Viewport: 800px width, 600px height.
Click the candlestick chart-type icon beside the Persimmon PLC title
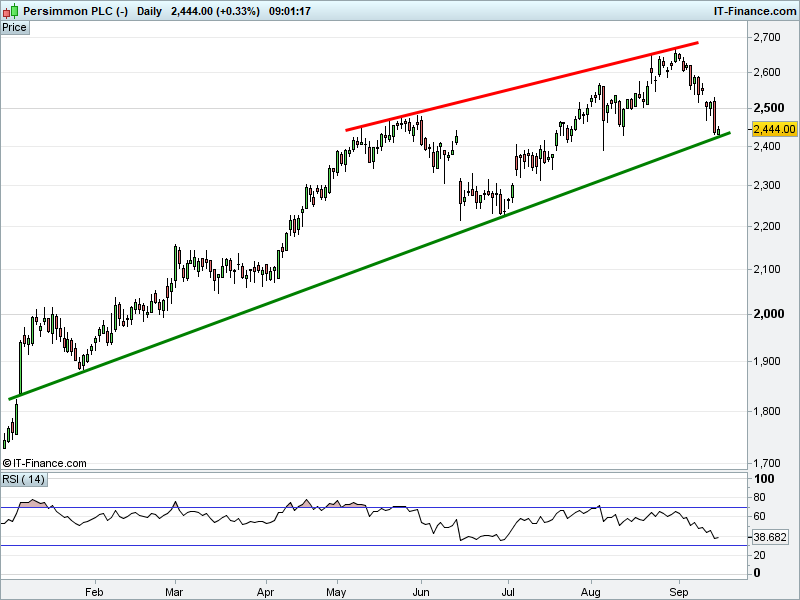[x=11, y=11]
